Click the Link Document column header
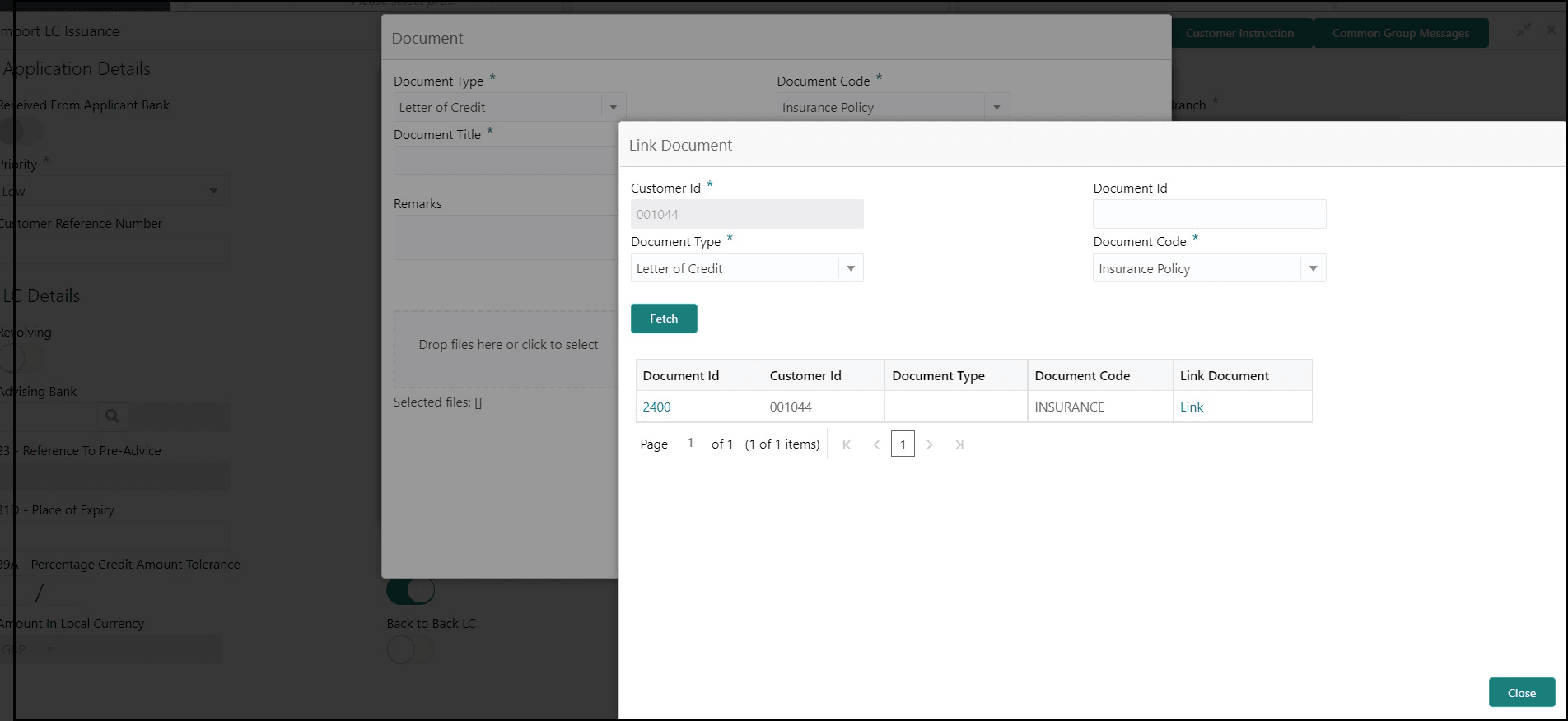The image size is (1568, 721). pyautogui.click(x=1243, y=375)
